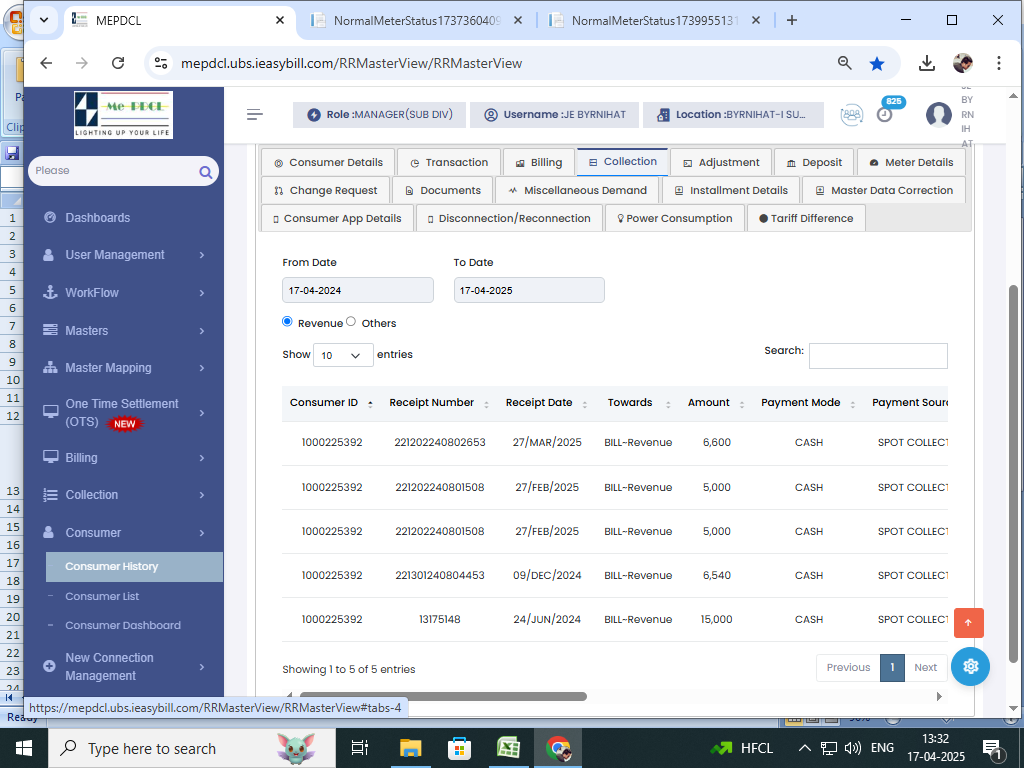1024x768 pixels.
Task: Click page 1 pagination button
Action: click(892, 667)
